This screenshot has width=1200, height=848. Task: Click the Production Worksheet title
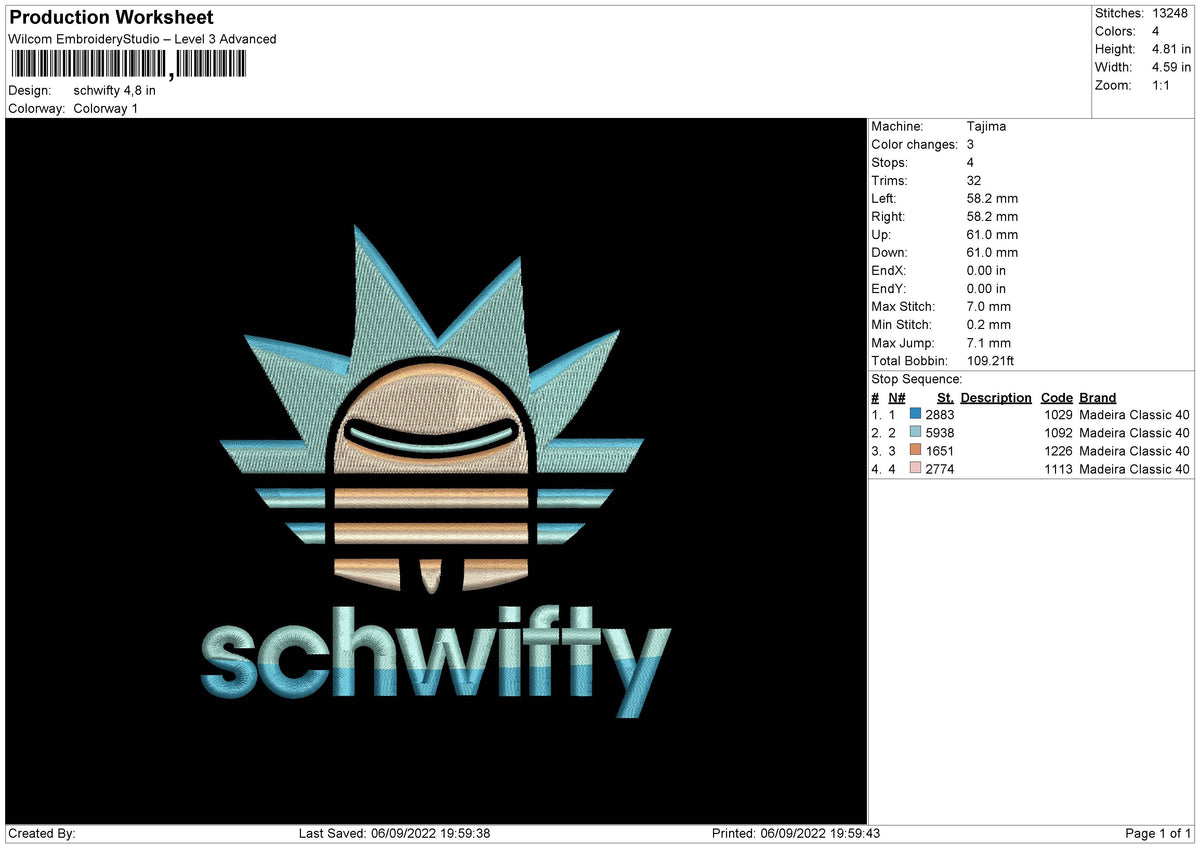(x=110, y=17)
